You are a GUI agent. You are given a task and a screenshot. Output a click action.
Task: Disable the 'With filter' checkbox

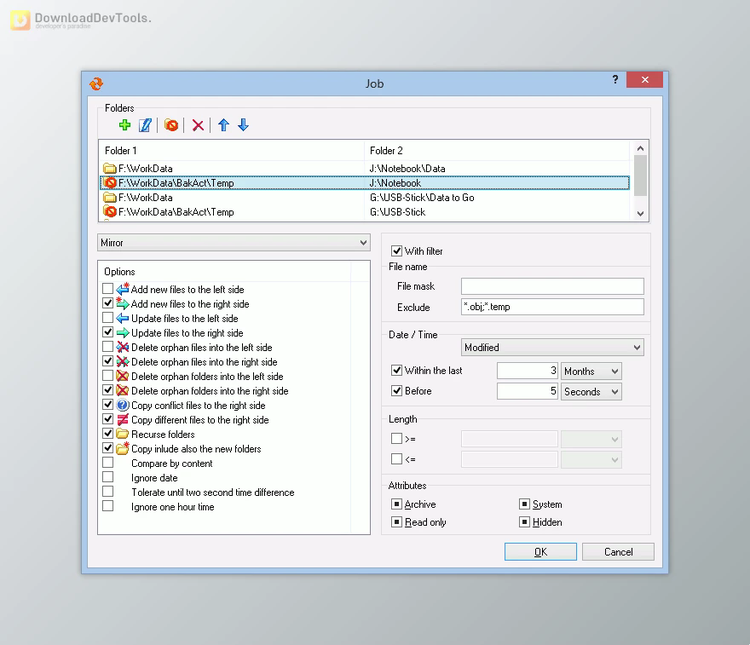tap(397, 251)
